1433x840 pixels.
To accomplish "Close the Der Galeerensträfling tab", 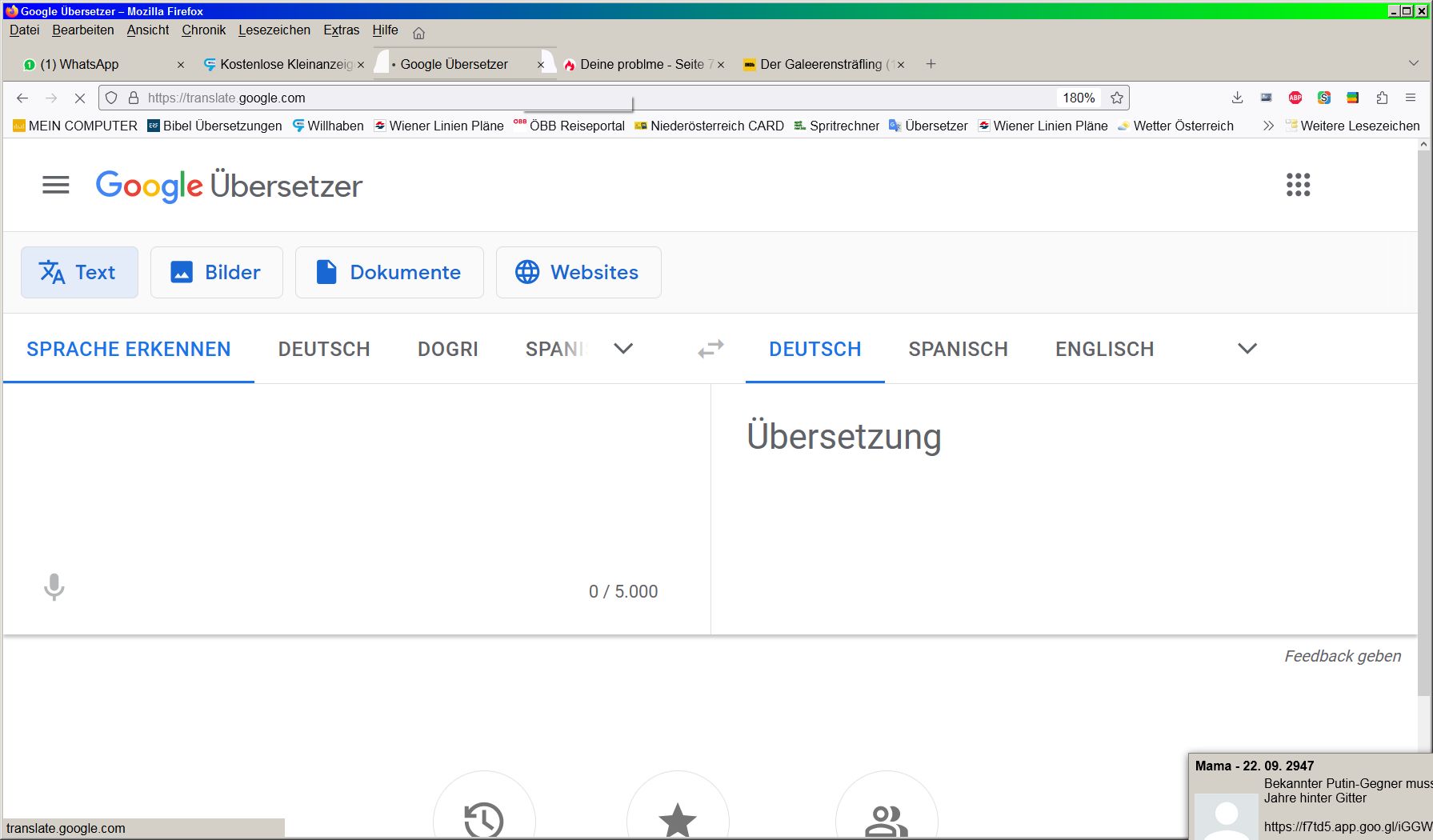I will pyautogui.click(x=901, y=65).
